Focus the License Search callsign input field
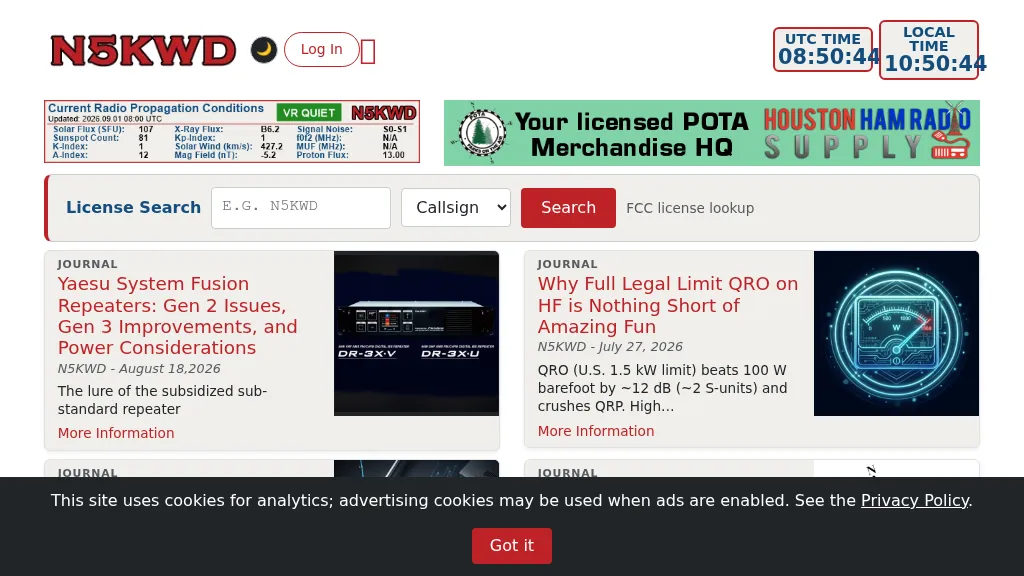Screen dimensions: 1024x576 [301, 208]
